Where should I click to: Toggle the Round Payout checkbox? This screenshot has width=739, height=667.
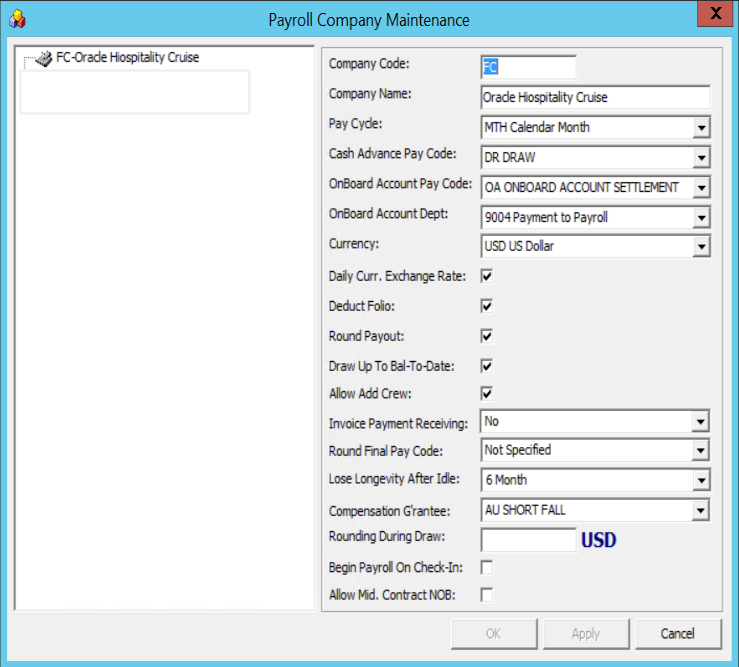[487, 336]
